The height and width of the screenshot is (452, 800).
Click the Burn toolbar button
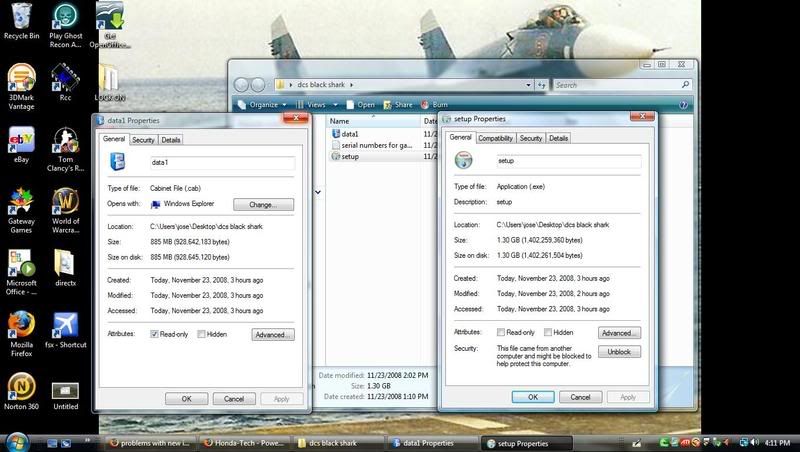[434, 105]
